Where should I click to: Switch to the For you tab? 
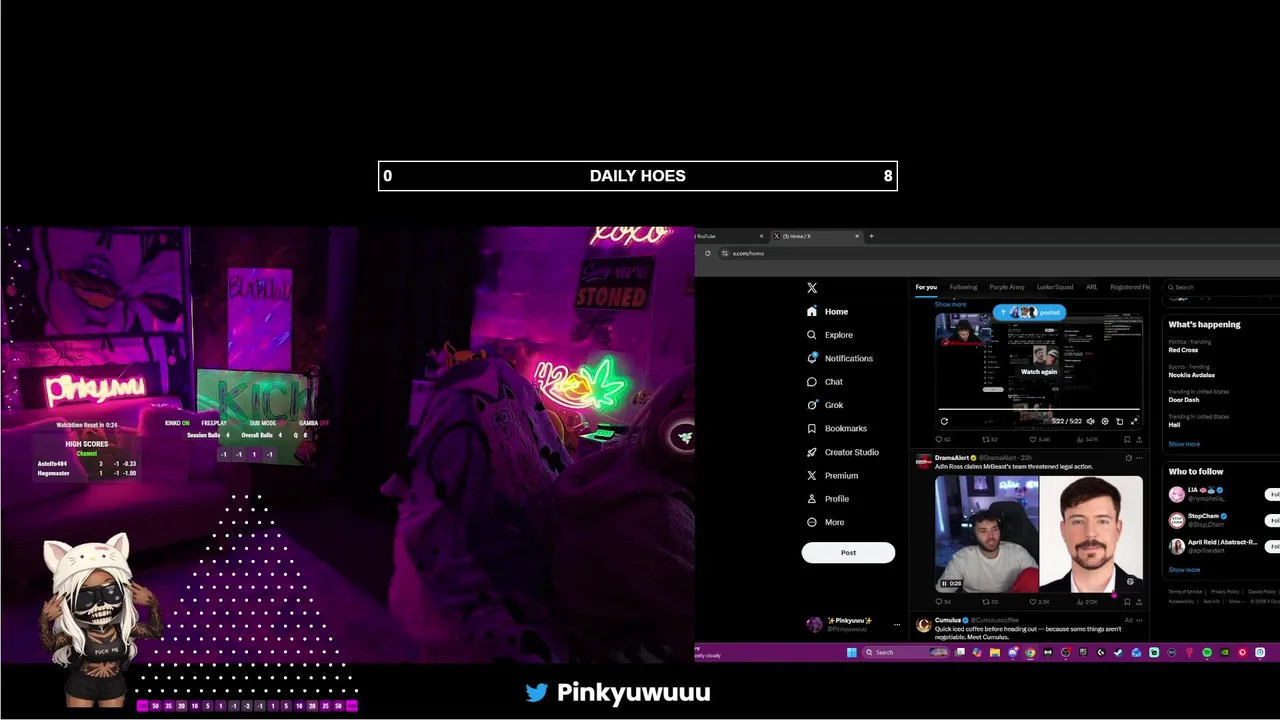click(x=926, y=287)
